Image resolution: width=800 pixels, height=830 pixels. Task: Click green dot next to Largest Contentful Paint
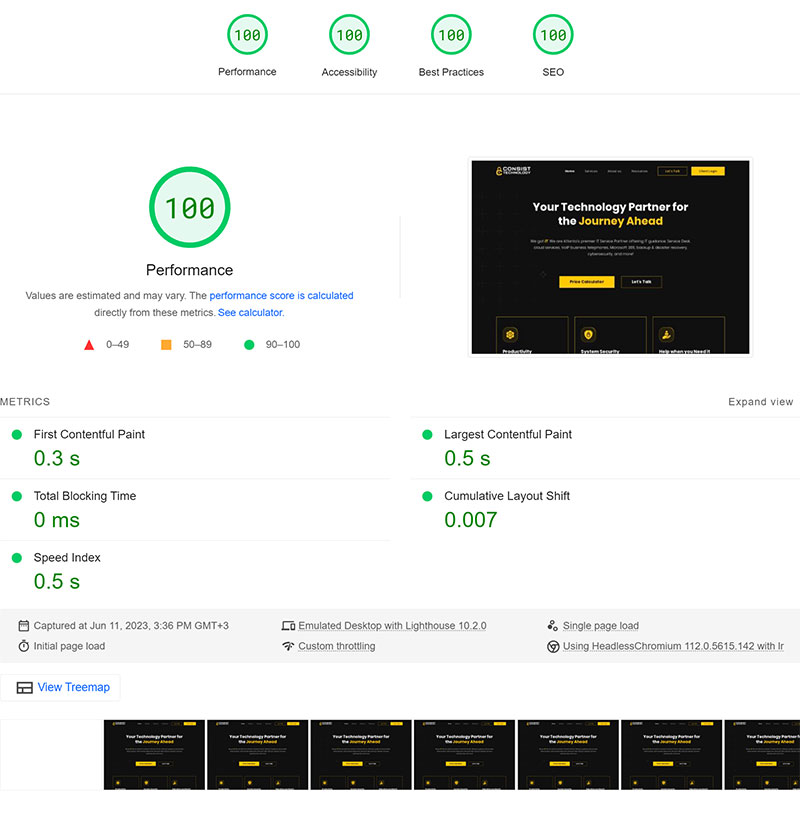427,435
